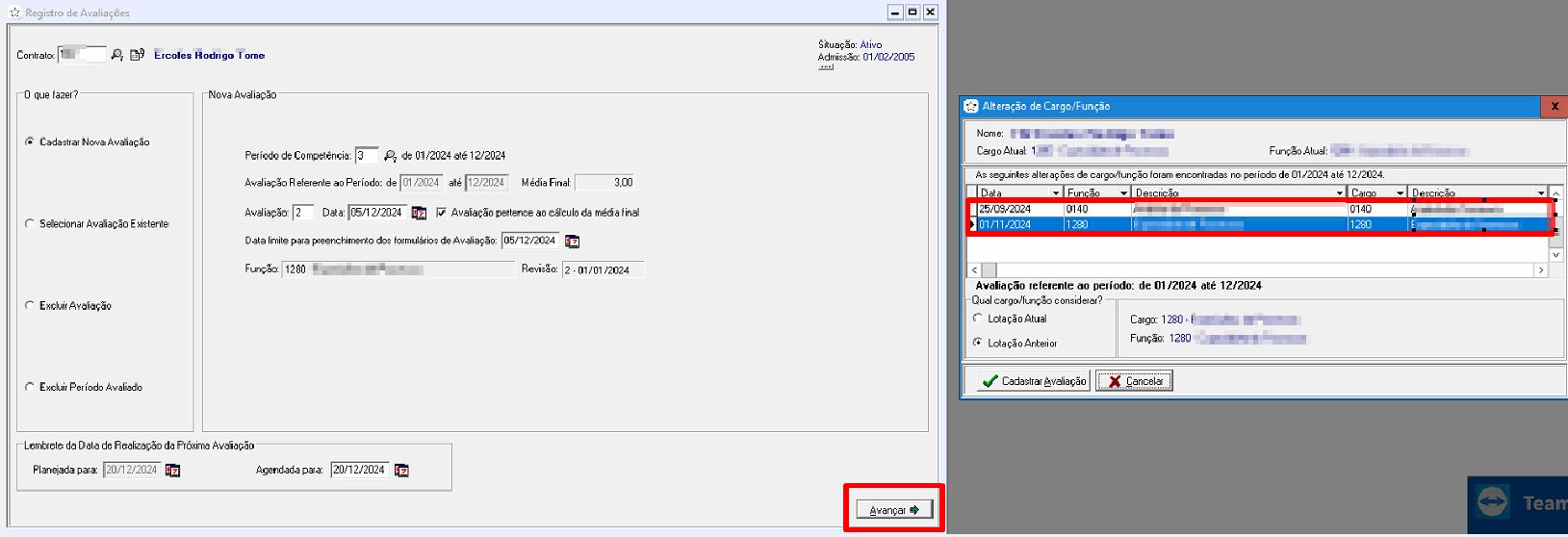Open the dropdown of Descrição column after Função
This screenshot has height=537, width=1568.
tap(1340, 193)
